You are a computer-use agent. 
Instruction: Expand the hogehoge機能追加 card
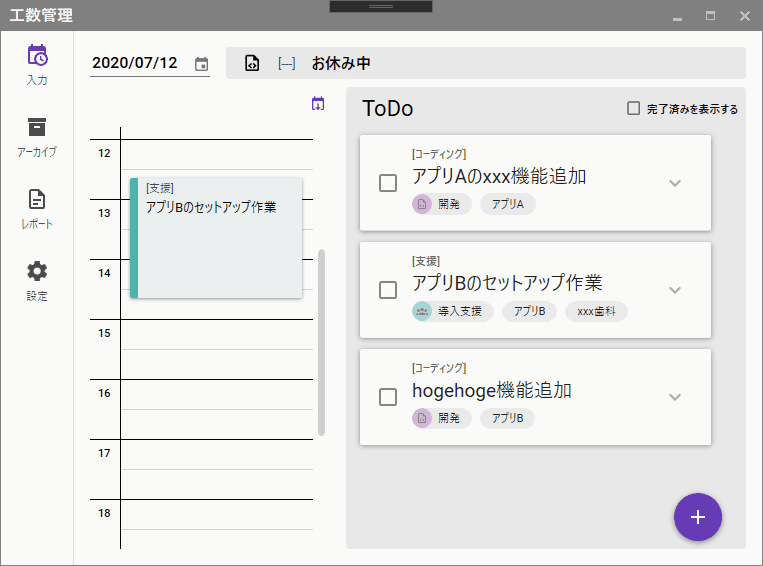pos(674,397)
